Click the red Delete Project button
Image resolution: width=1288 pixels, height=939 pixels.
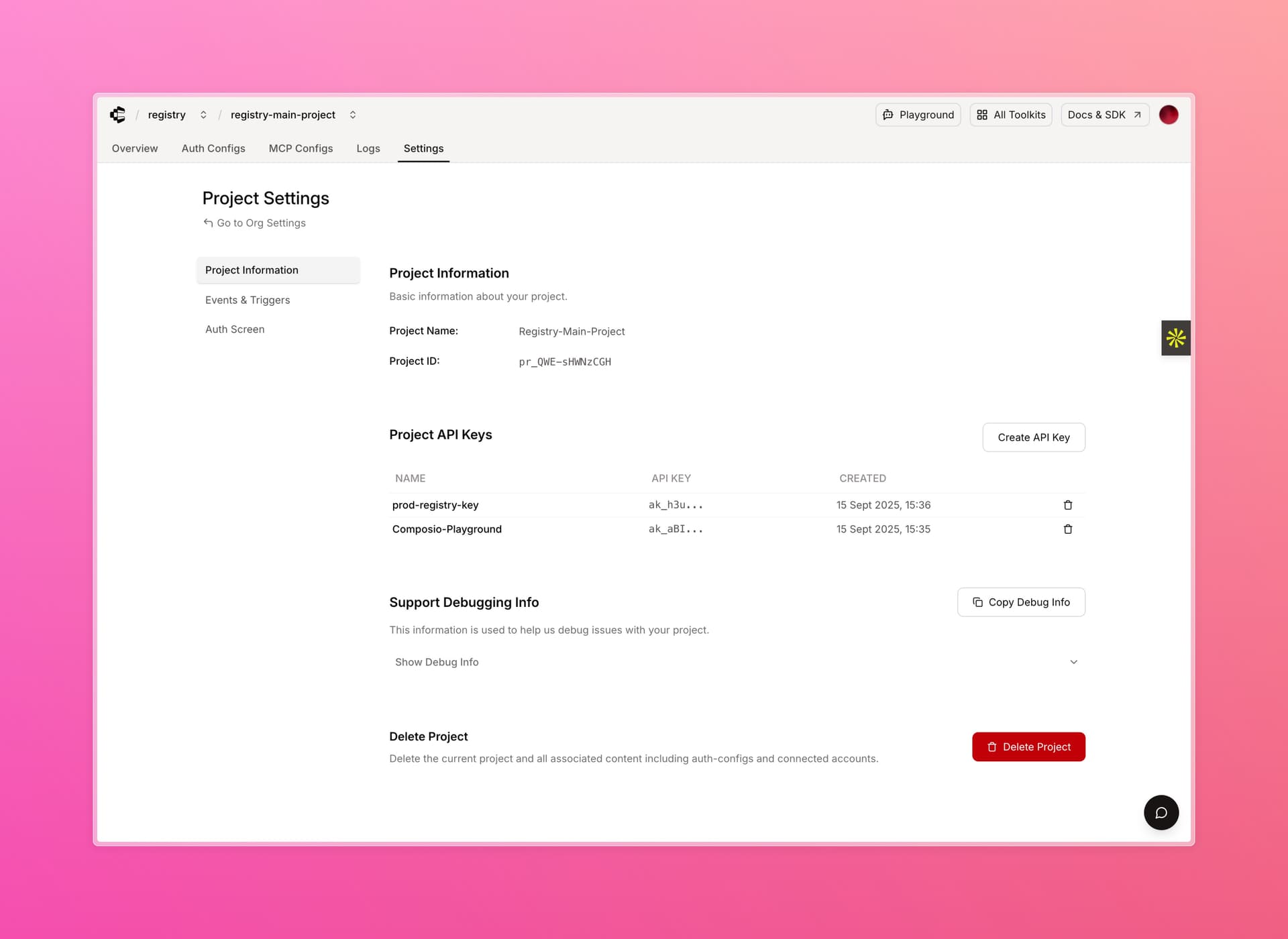[x=1028, y=747]
